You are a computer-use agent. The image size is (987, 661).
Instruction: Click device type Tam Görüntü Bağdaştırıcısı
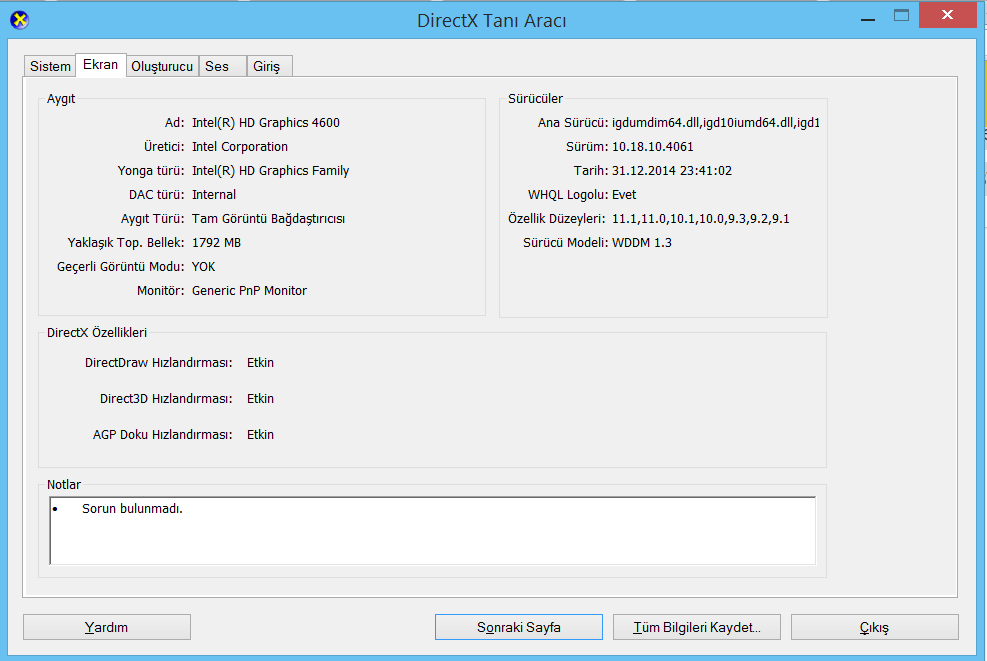pos(268,218)
